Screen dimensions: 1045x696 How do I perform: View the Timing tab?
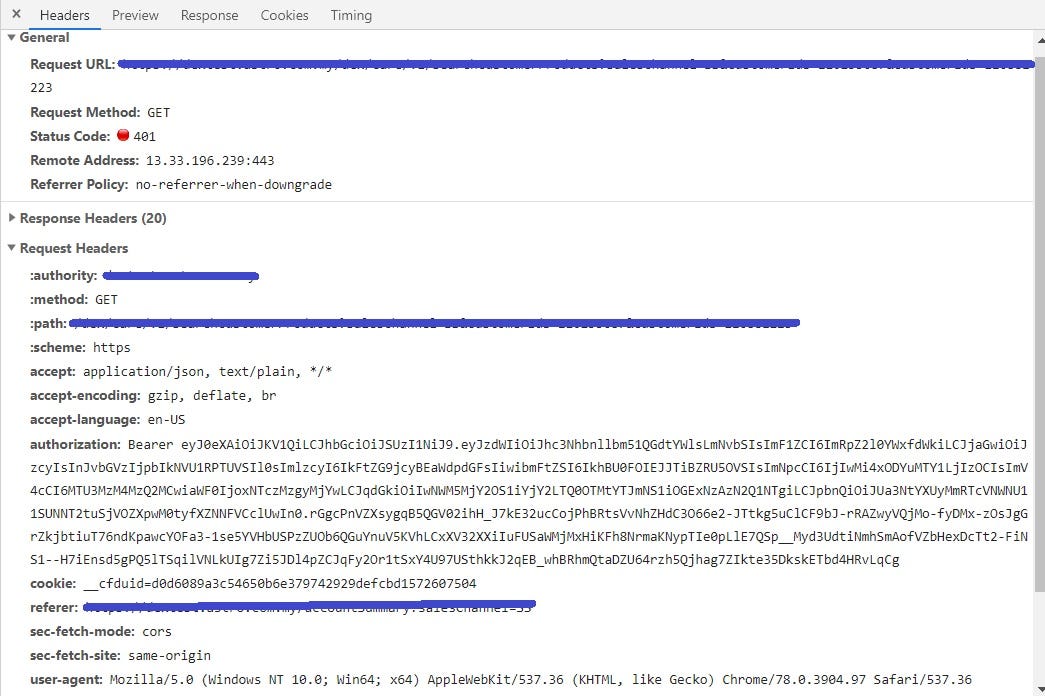351,15
